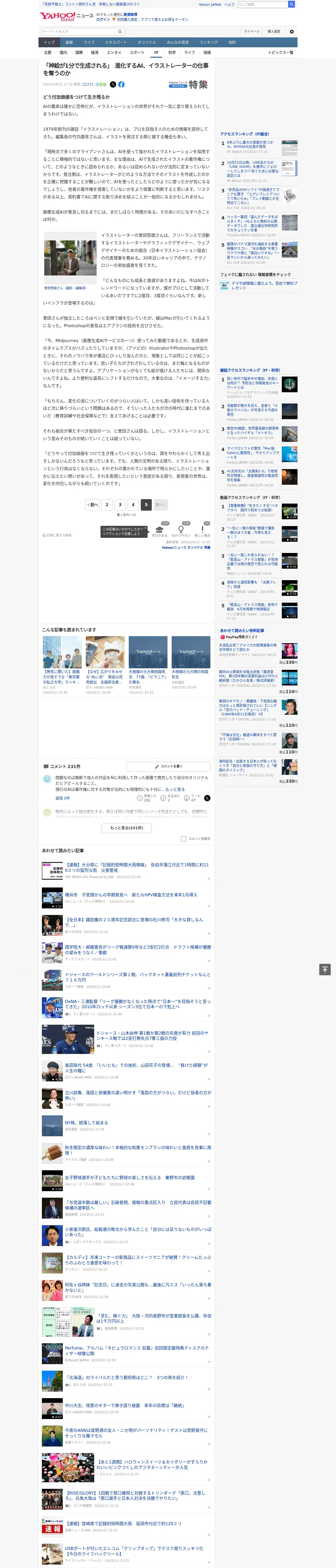Viewport: 336px width, 1568px height.
Task: Open the 231 comments bubble under the headline
Action: click(x=88, y=85)
